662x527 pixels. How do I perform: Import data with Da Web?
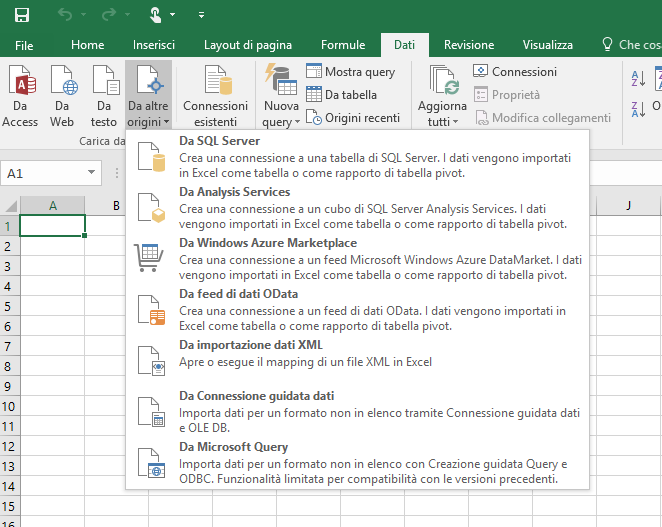[62, 96]
